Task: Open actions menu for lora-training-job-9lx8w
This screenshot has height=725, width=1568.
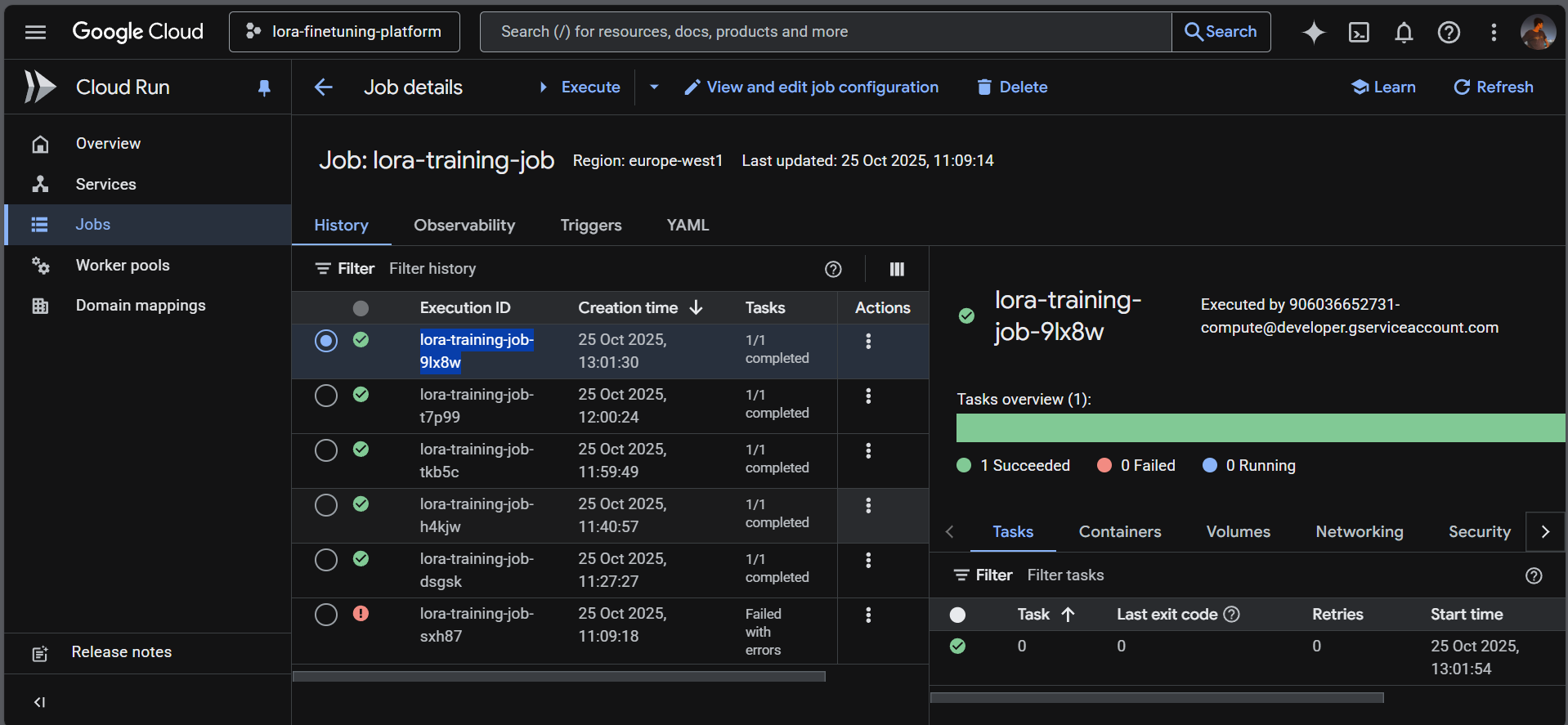Action: point(868,341)
